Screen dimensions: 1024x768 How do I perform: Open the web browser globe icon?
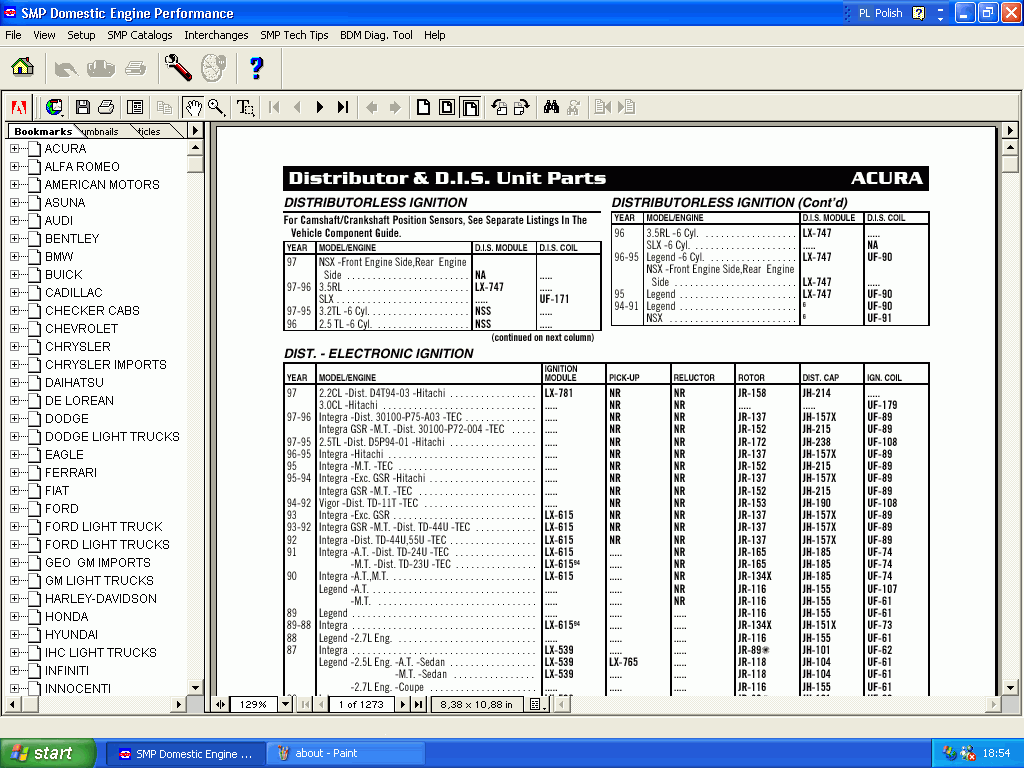pos(54,107)
